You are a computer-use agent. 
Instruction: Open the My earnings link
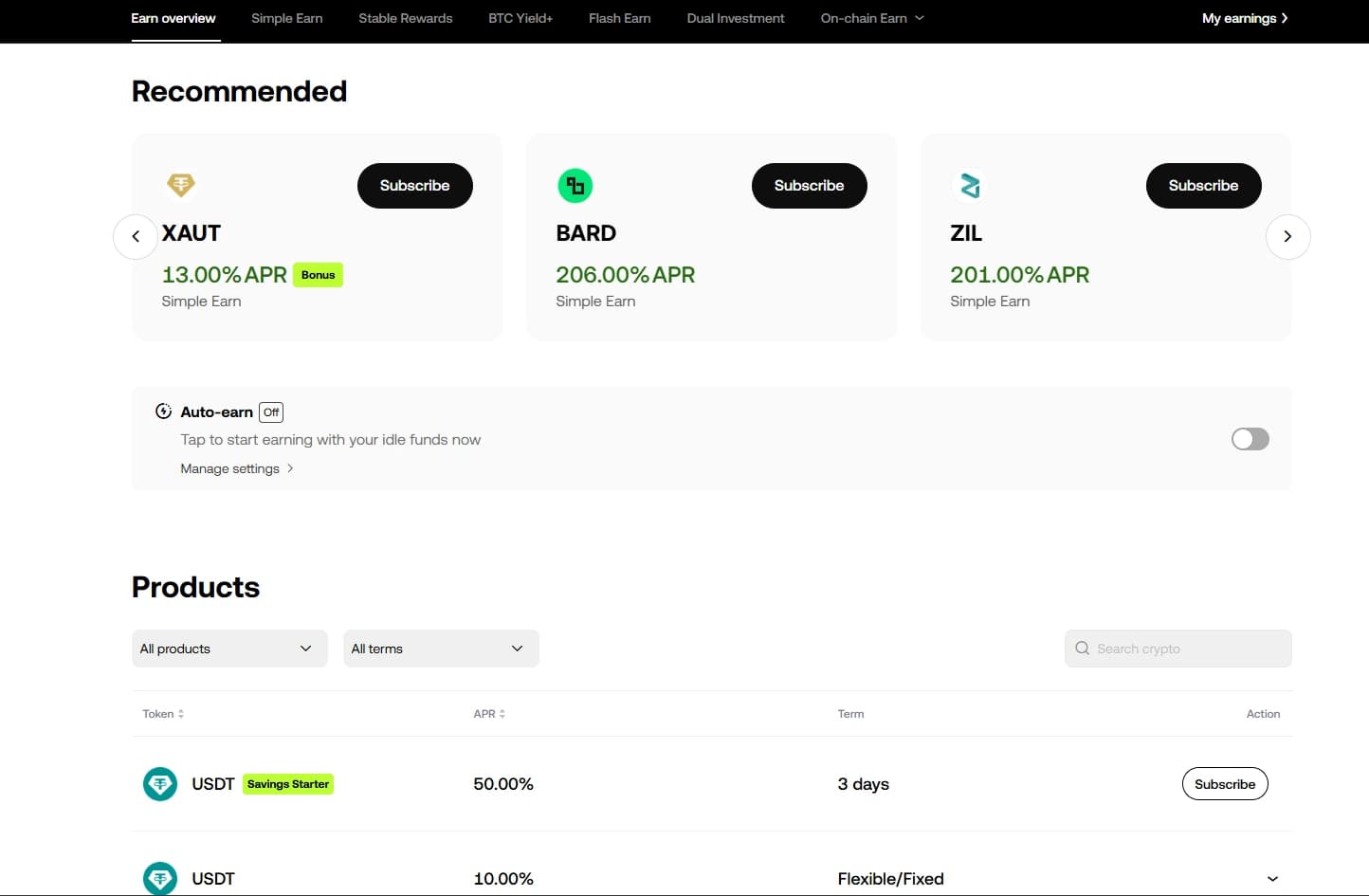[x=1245, y=18]
